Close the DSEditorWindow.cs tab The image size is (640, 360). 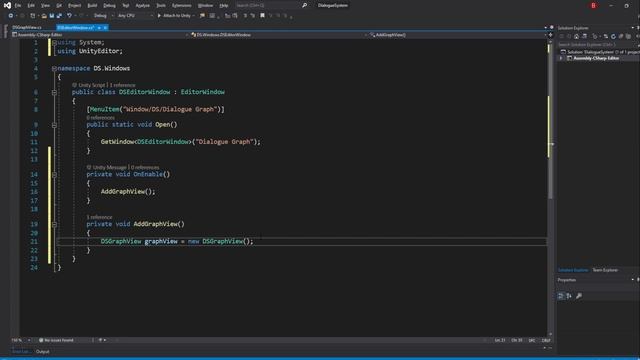point(105,28)
